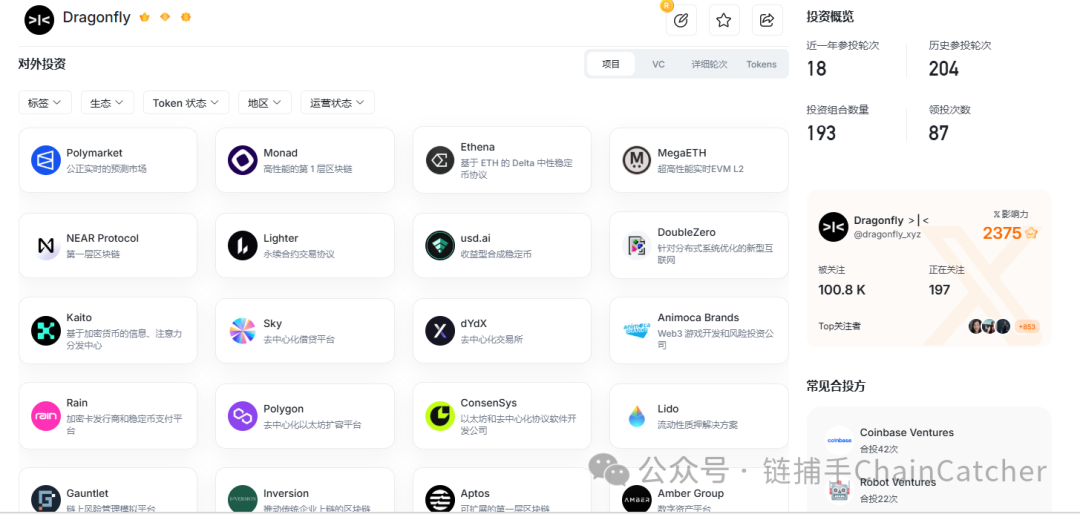This screenshot has width=1080, height=514.
Task: Click the share arrow icon button
Action: (x=767, y=20)
